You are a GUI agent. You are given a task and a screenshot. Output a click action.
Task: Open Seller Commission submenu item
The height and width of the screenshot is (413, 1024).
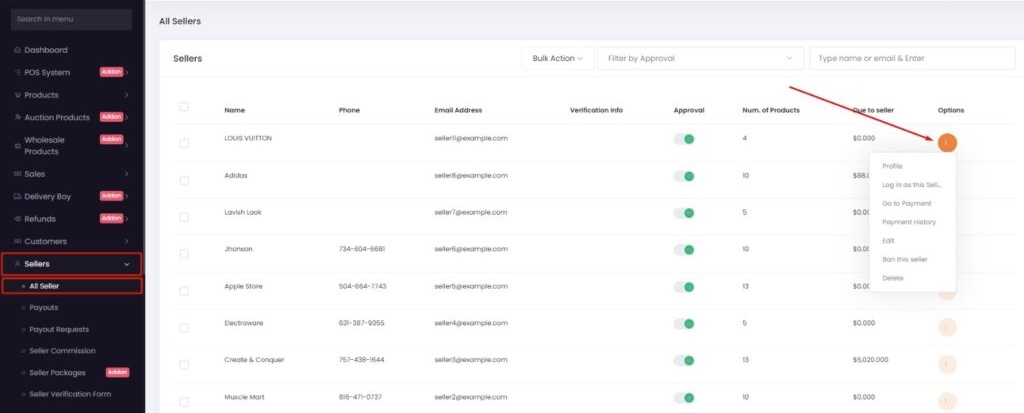[62, 351]
